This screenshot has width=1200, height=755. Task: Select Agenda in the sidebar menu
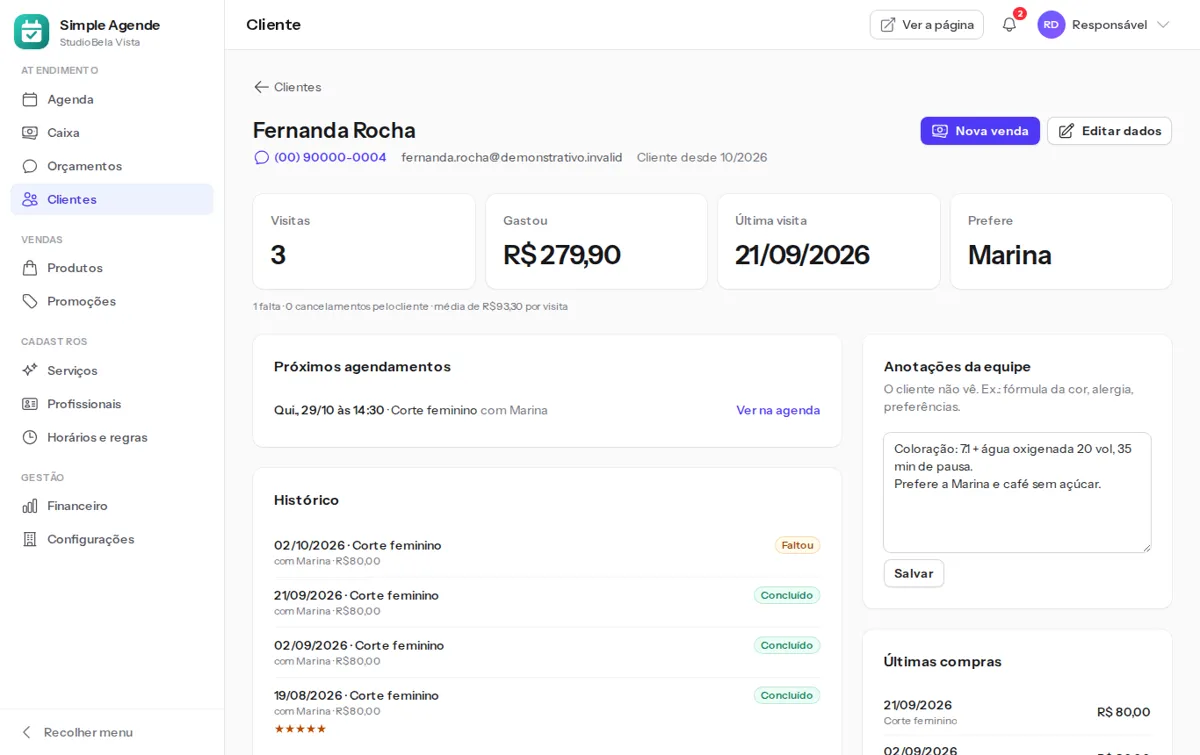click(x=112, y=99)
